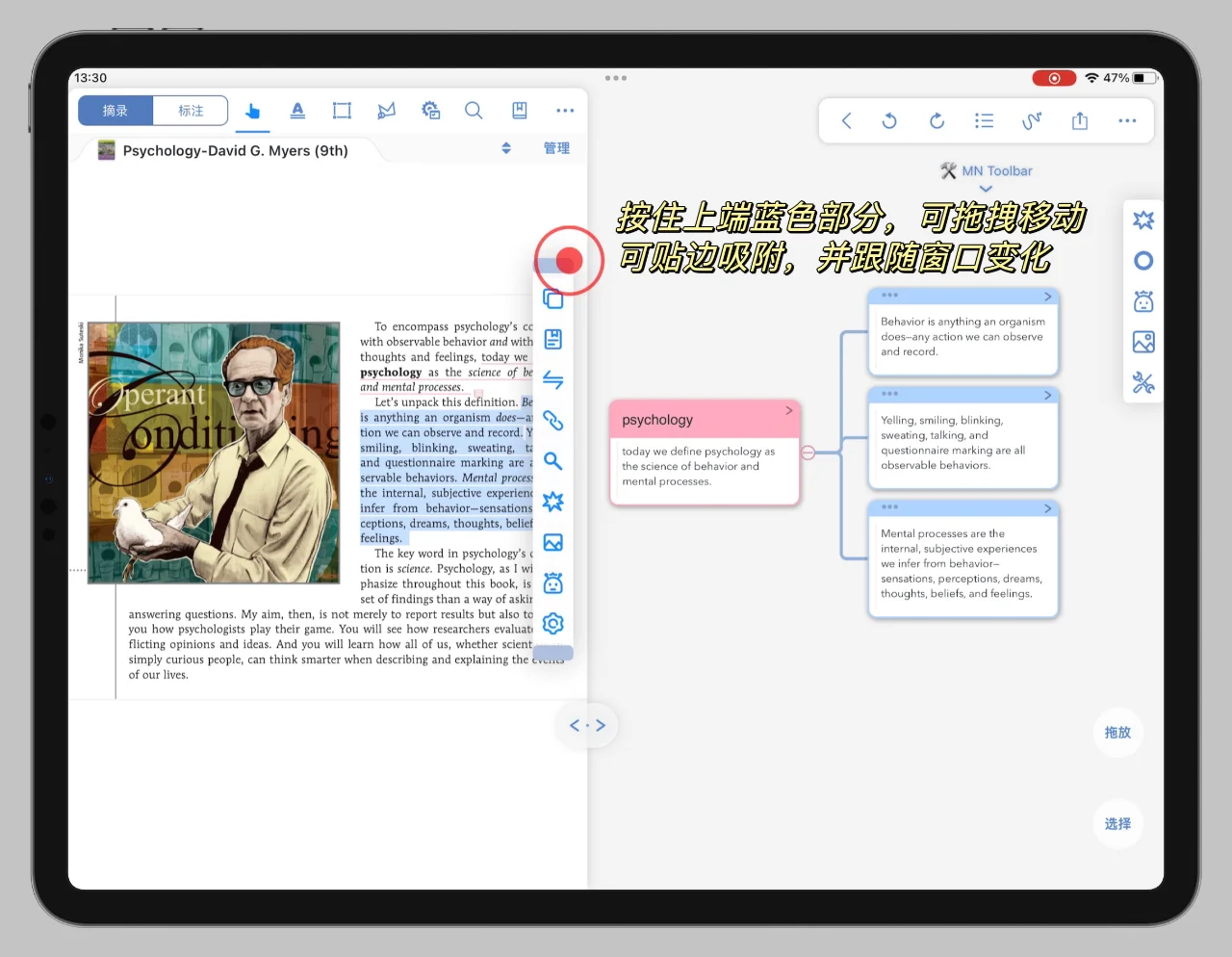The height and width of the screenshot is (957, 1232).
Task: Click the 管理 manage button
Action: [556, 148]
